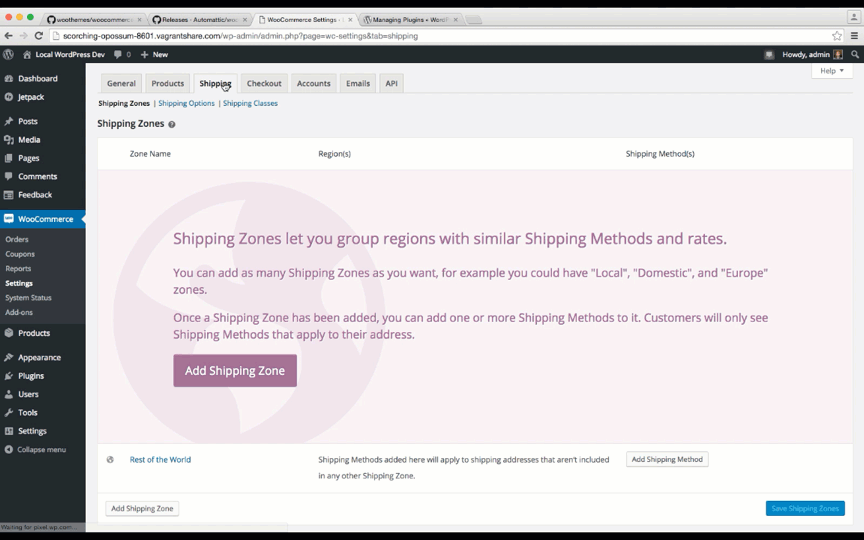Viewport: 864px width, 540px height.
Task: Reload the page with the browser refresh
Action: tap(39, 36)
